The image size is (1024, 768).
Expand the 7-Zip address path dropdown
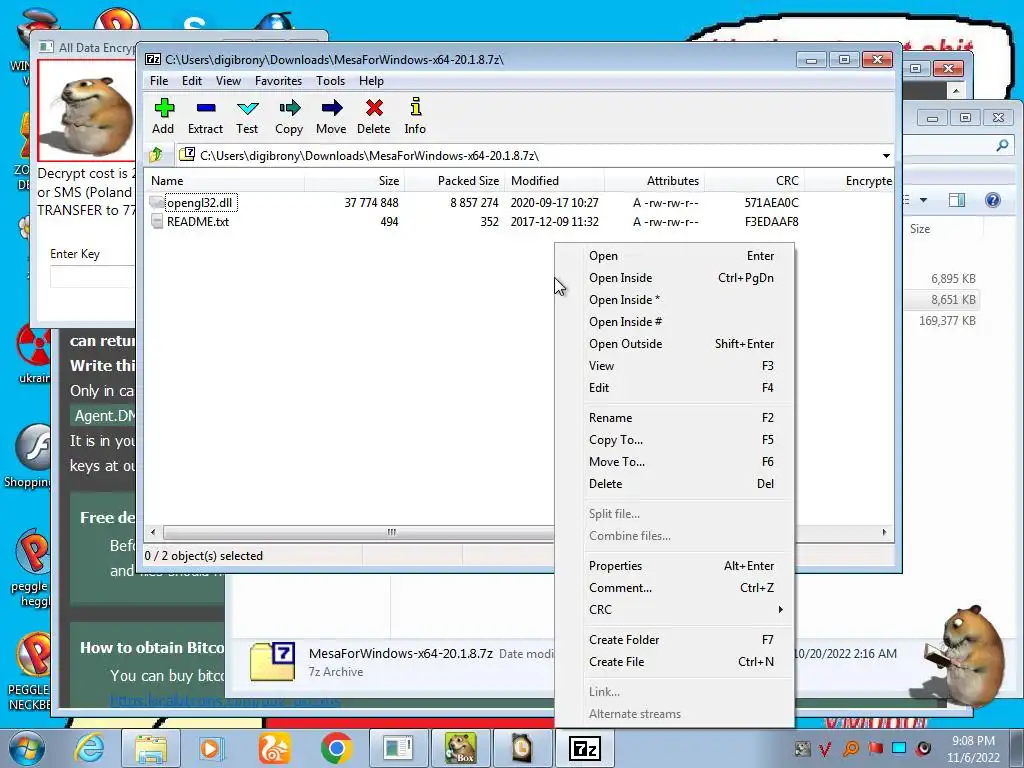coord(886,155)
